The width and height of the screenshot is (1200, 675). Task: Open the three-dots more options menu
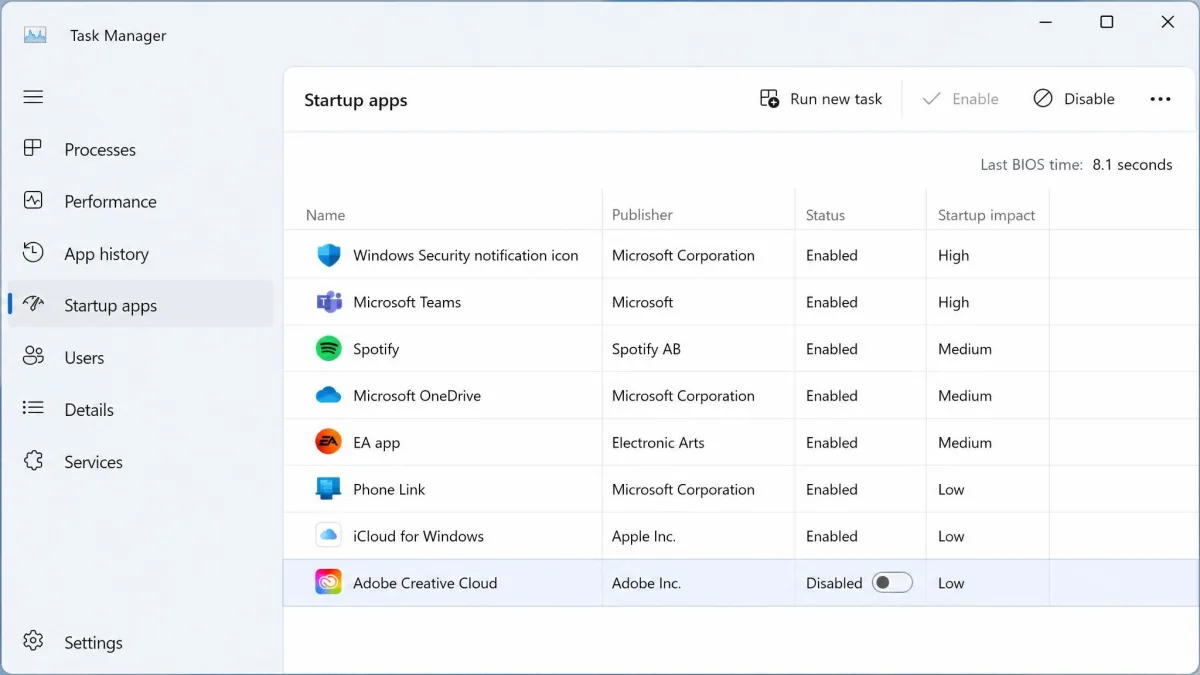(x=1160, y=99)
